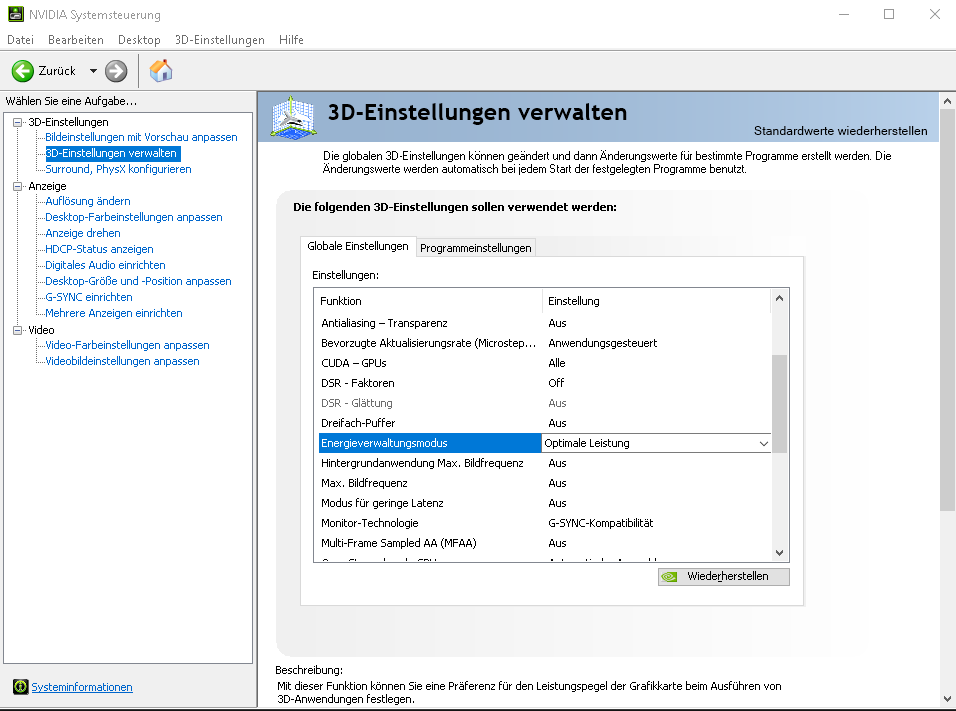Open the Optimale Leistung dropdown
The width and height of the screenshot is (956, 711).
pos(764,443)
